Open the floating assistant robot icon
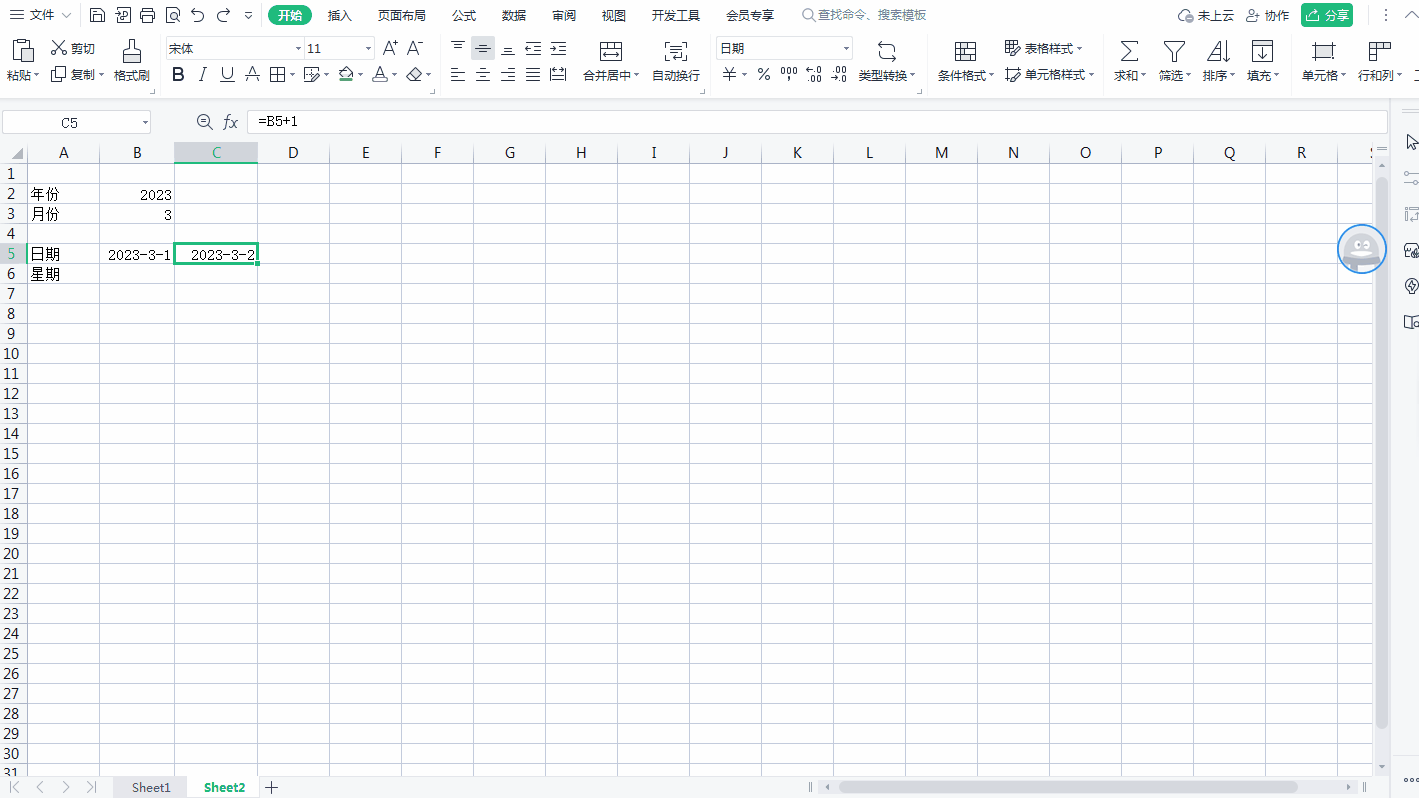Screen dimensions: 1419x798 (x=1362, y=249)
